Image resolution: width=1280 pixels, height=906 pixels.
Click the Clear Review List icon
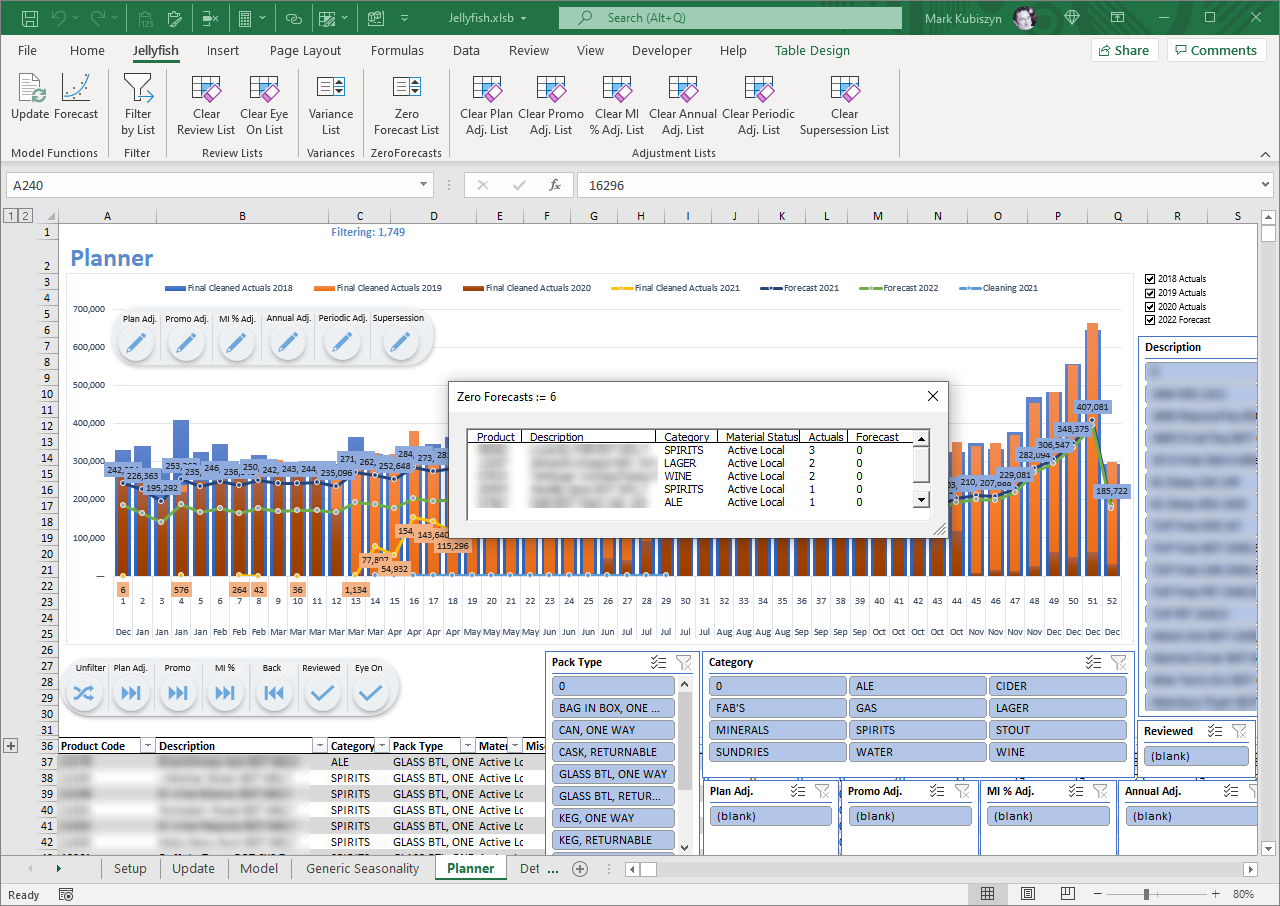point(206,102)
